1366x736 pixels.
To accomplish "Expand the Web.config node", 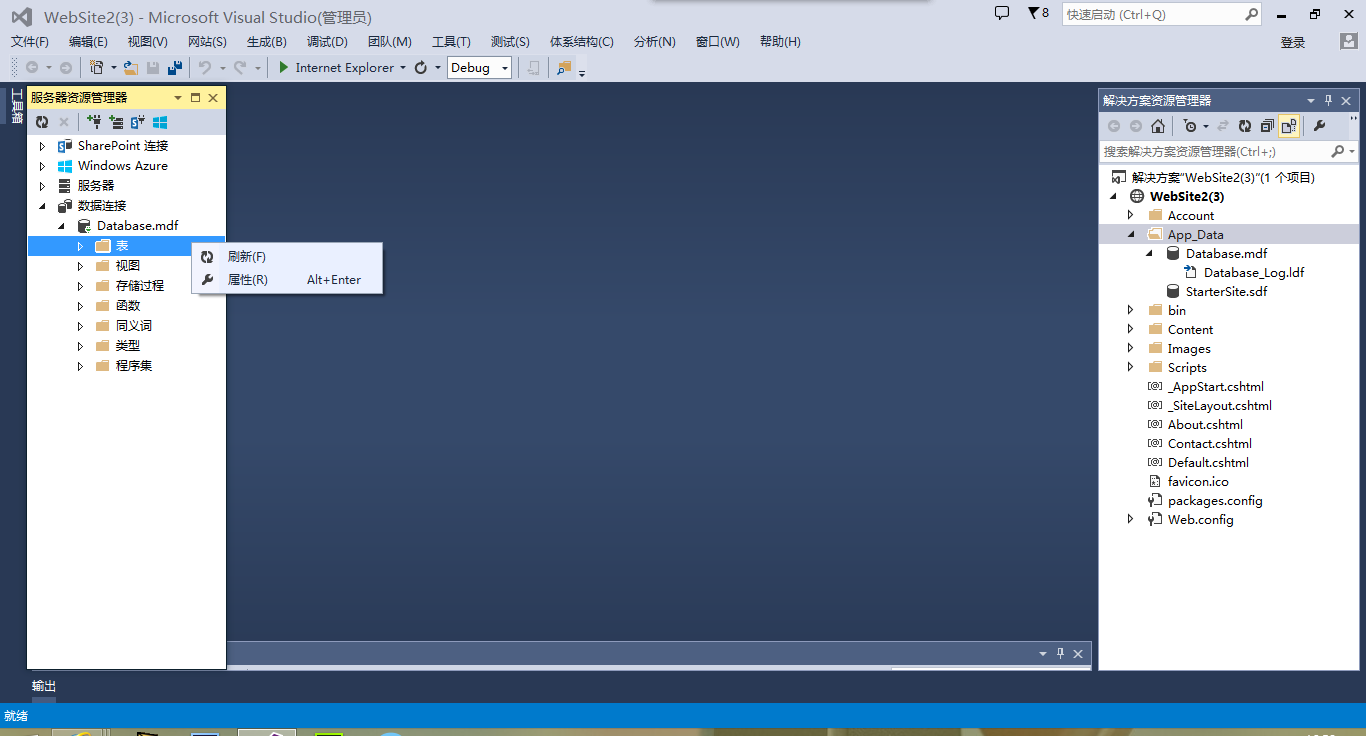I will tap(1131, 519).
